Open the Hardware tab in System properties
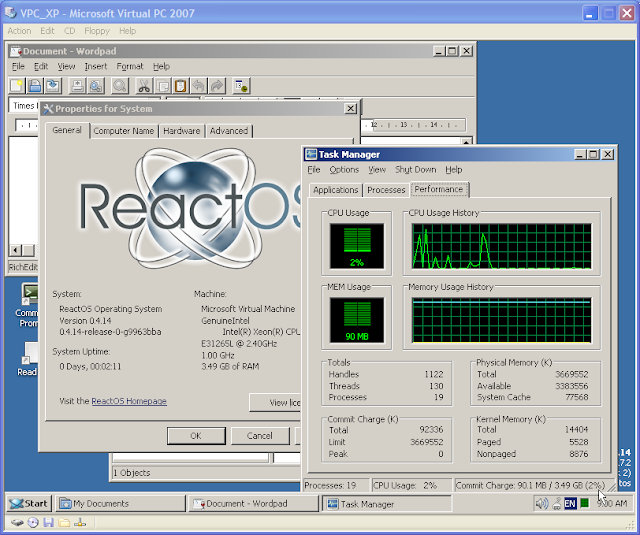The height and width of the screenshot is (535, 640). pyautogui.click(x=182, y=131)
